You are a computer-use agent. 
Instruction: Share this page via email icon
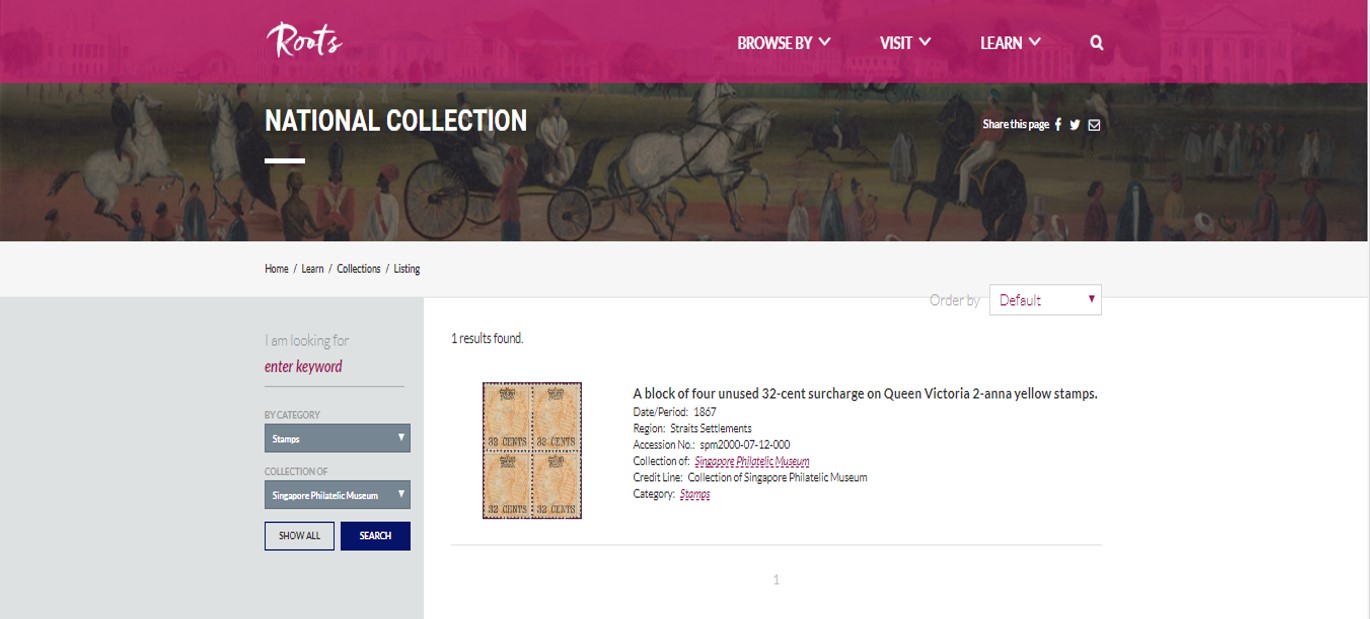1094,125
